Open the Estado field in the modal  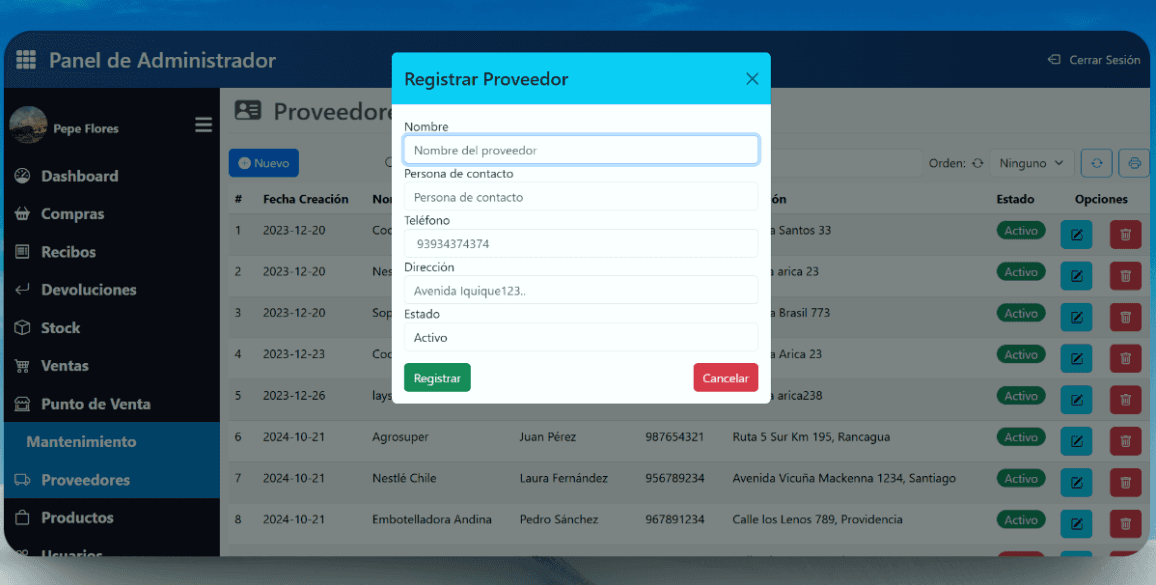(581, 337)
